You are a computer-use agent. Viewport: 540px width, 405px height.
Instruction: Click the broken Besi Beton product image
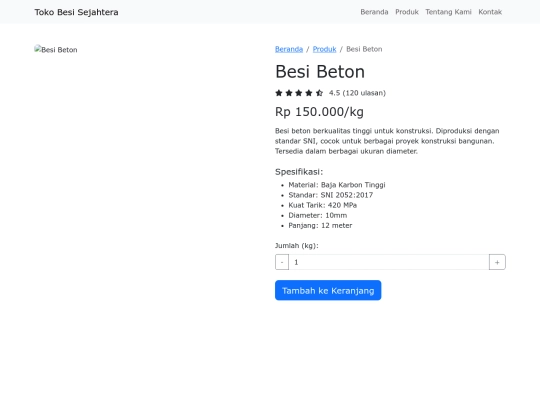pyautogui.click(x=56, y=50)
